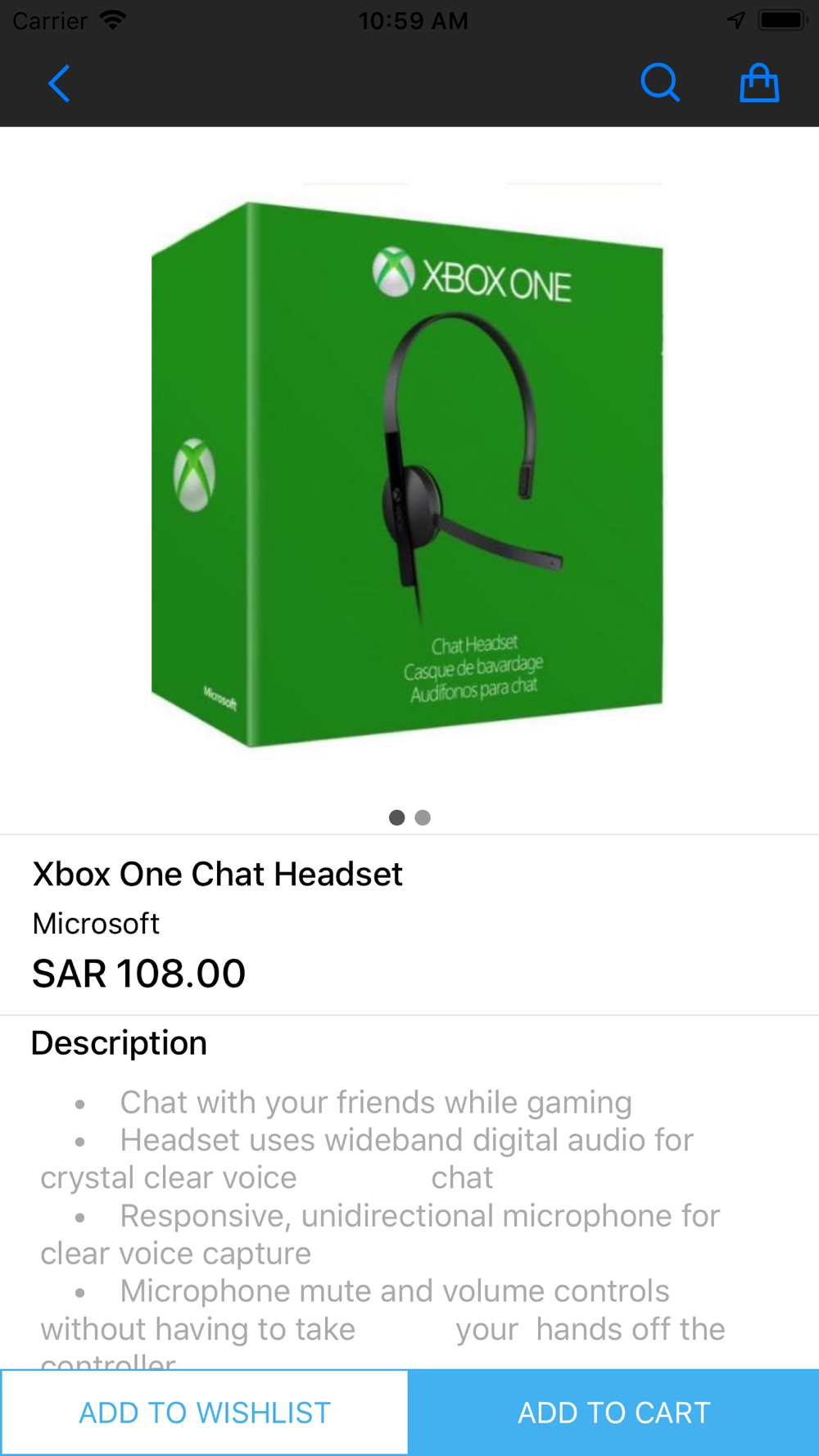This screenshot has height=1456, width=819.
Task: Tap the Xbox logo on the box side
Action: (x=195, y=476)
